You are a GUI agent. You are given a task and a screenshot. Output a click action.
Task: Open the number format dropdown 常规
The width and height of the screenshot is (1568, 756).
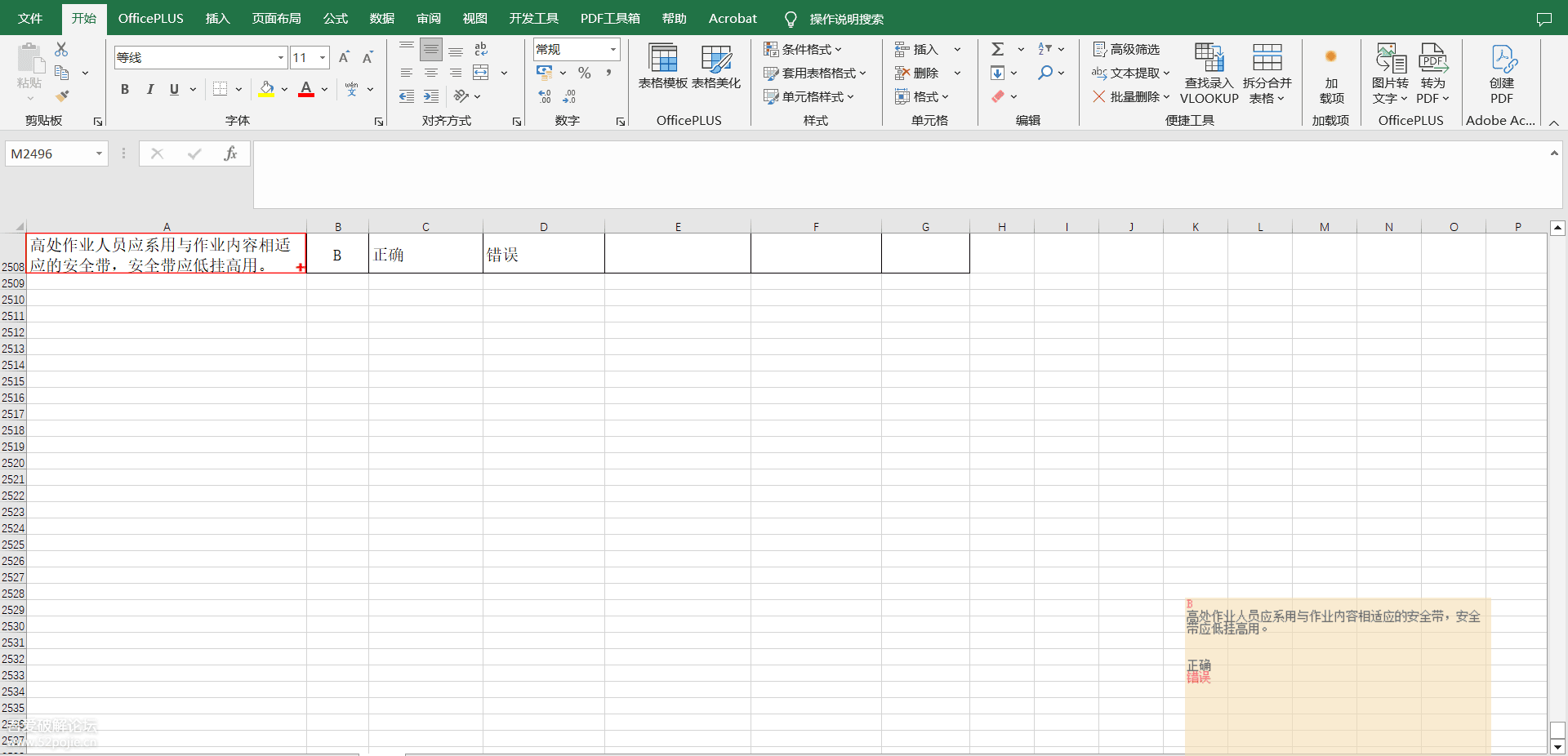point(612,50)
